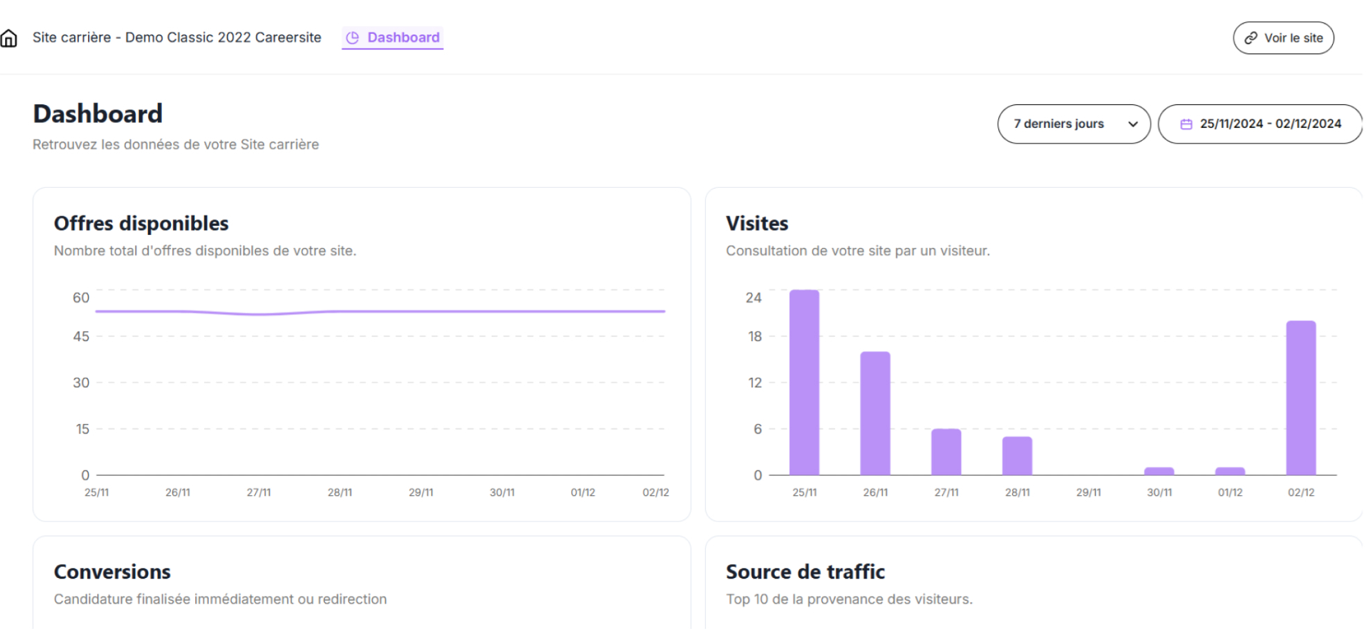This screenshot has height=632, width=1366.
Task: Open Site carrière - Demo Classic 2022 Careersite breadcrumb
Action: pyautogui.click(x=177, y=38)
